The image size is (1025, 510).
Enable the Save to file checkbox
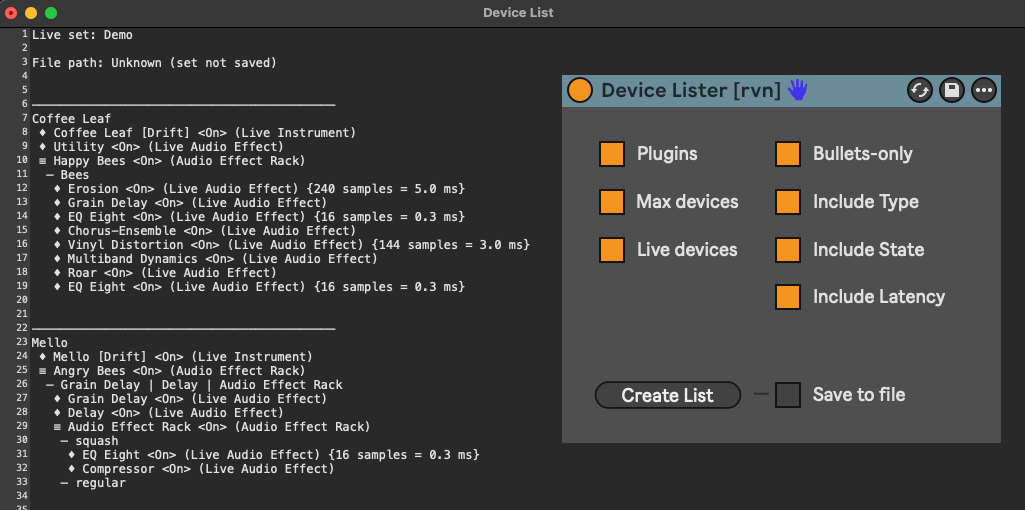coord(788,395)
